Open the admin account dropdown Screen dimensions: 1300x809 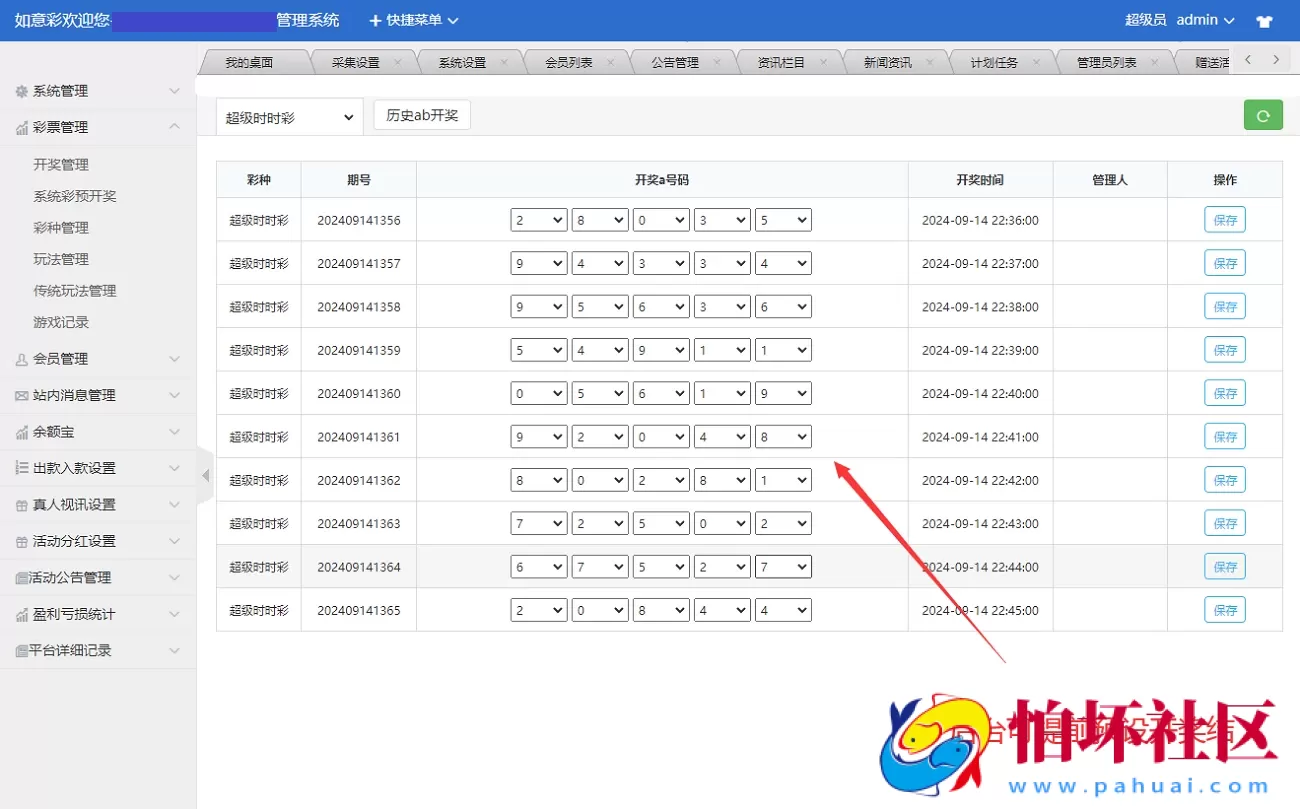(x=1207, y=20)
